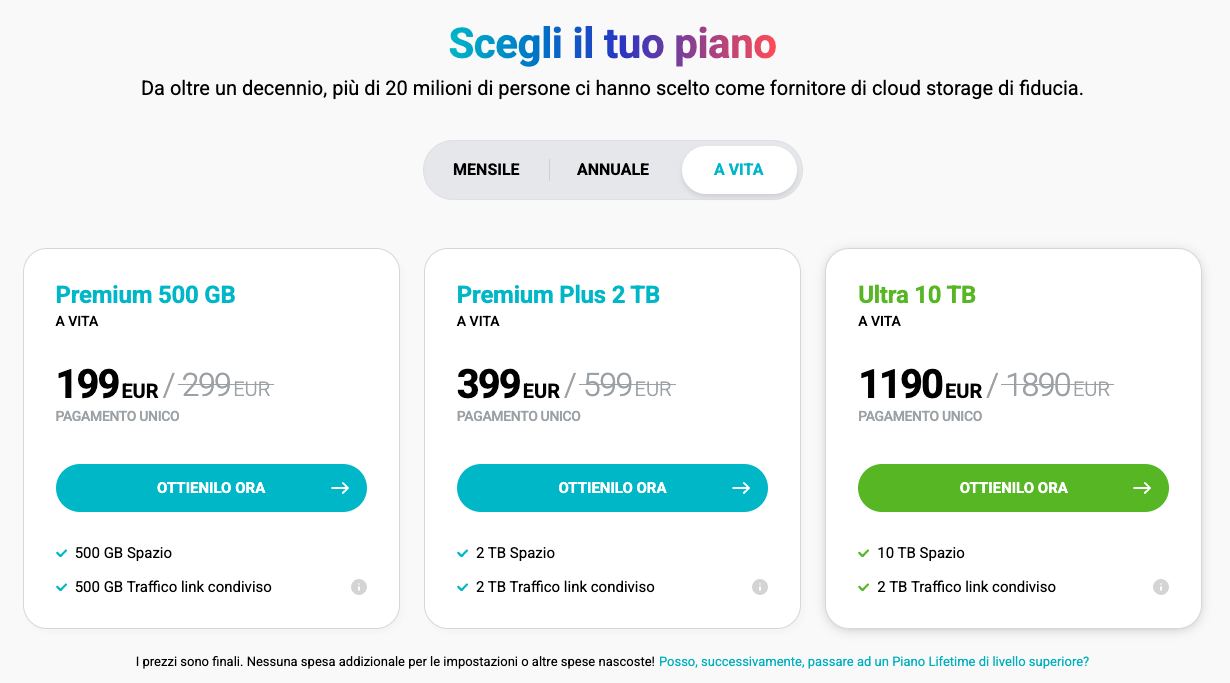This screenshot has width=1230, height=683.
Task: Click arrow icon on Premium 500 GB button
Action: [340, 488]
